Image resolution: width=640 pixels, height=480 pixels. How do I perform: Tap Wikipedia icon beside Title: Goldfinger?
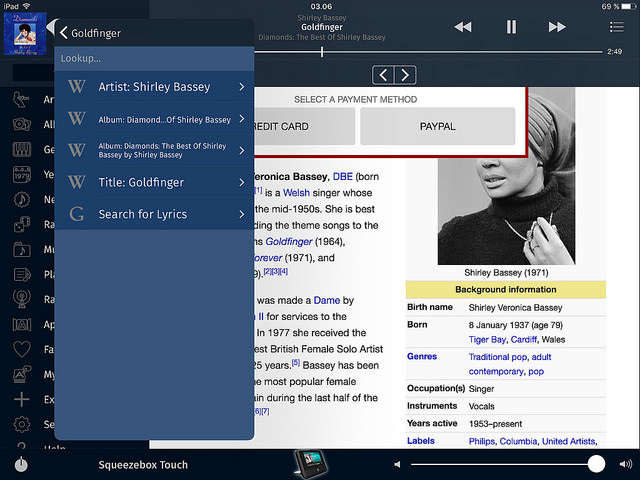click(x=77, y=182)
